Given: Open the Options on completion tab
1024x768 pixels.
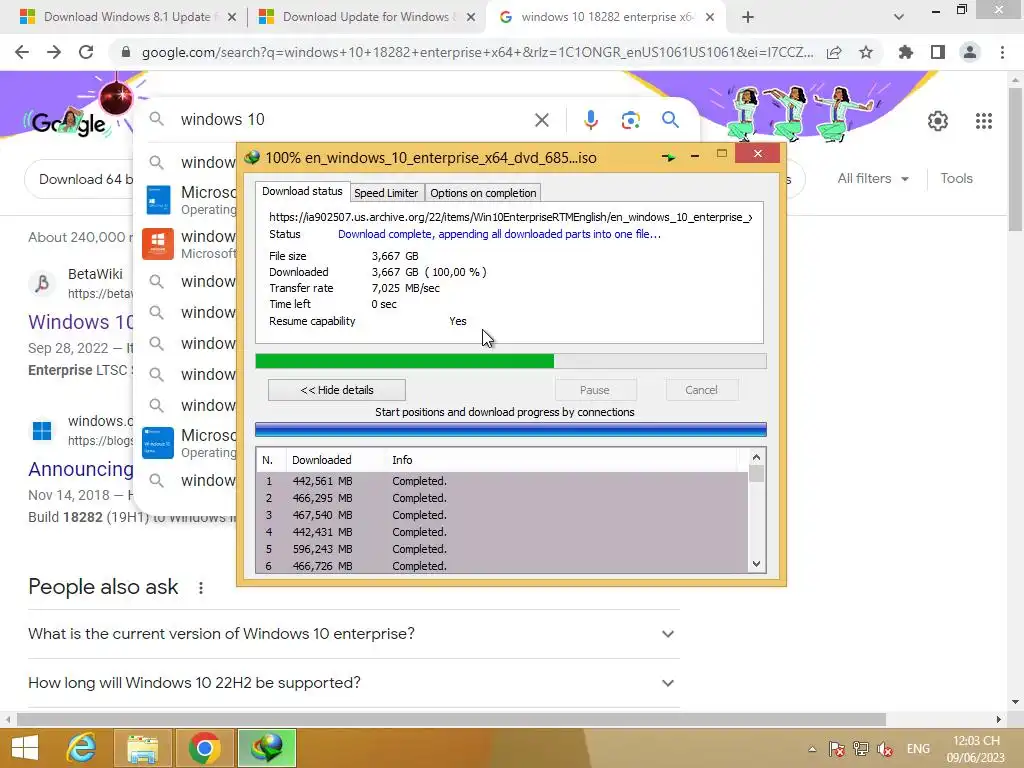Looking at the screenshot, I should [483, 193].
